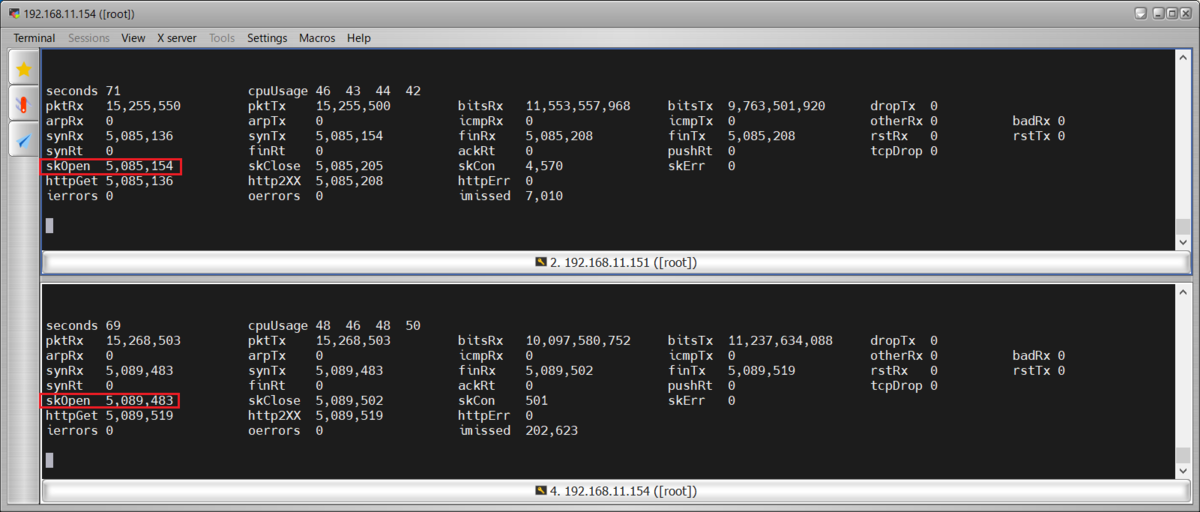Click pktTx value 15,255,500 in top terminal
Screen dimensions: 1200x512
[x=353, y=106]
